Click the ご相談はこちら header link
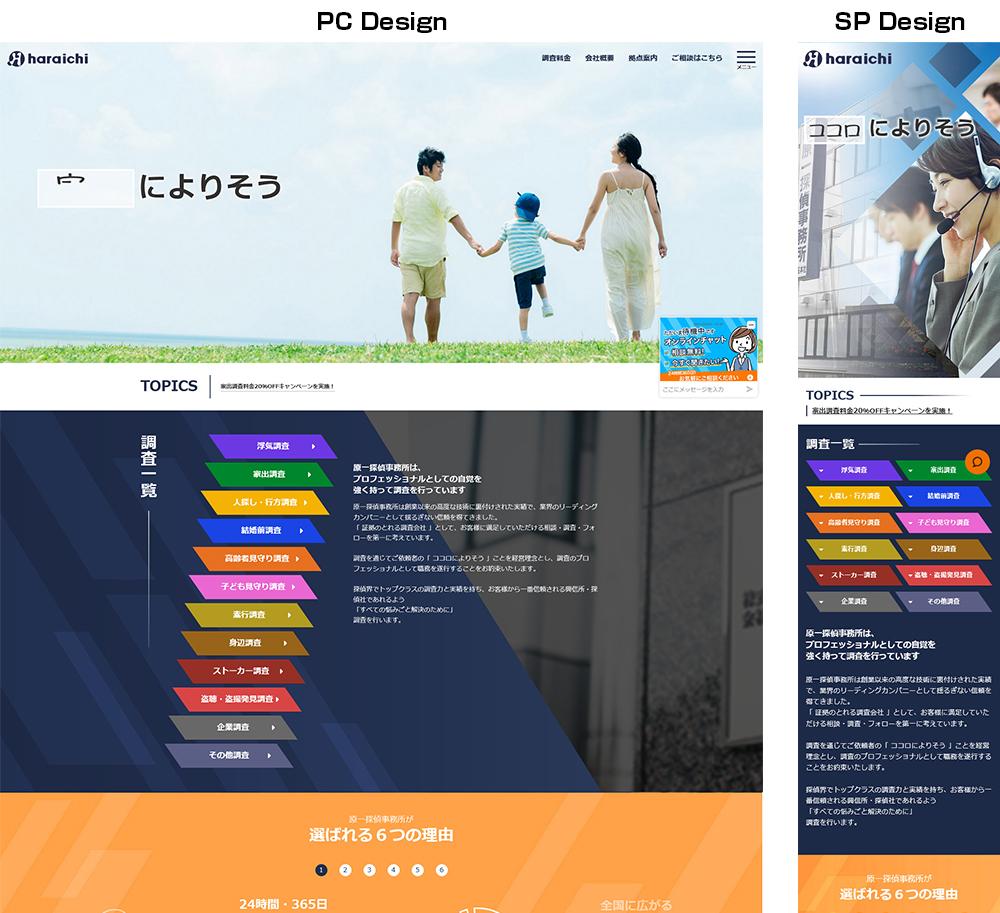The image size is (1000, 913). click(696, 59)
